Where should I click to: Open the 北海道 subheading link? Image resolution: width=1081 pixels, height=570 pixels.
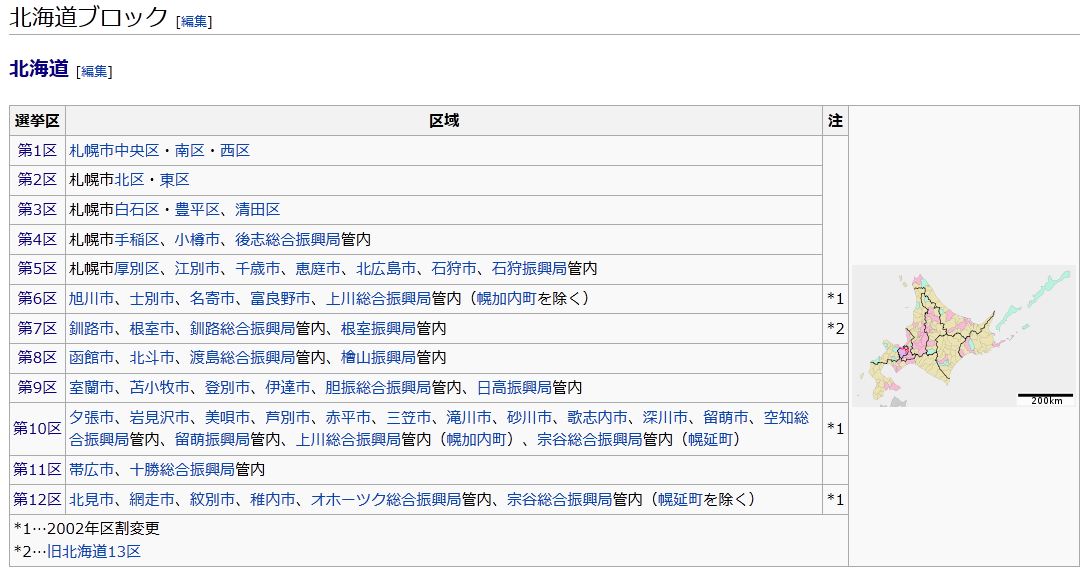coord(39,68)
